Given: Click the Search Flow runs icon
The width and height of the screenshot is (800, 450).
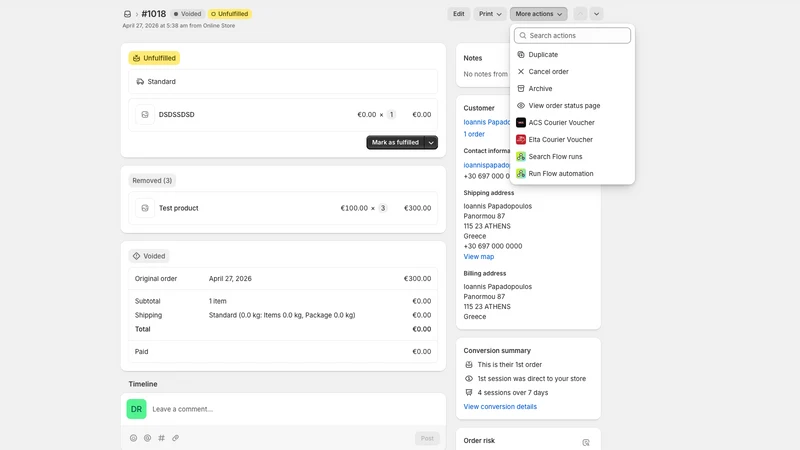Looking at the screenshot, I should 521,157.
